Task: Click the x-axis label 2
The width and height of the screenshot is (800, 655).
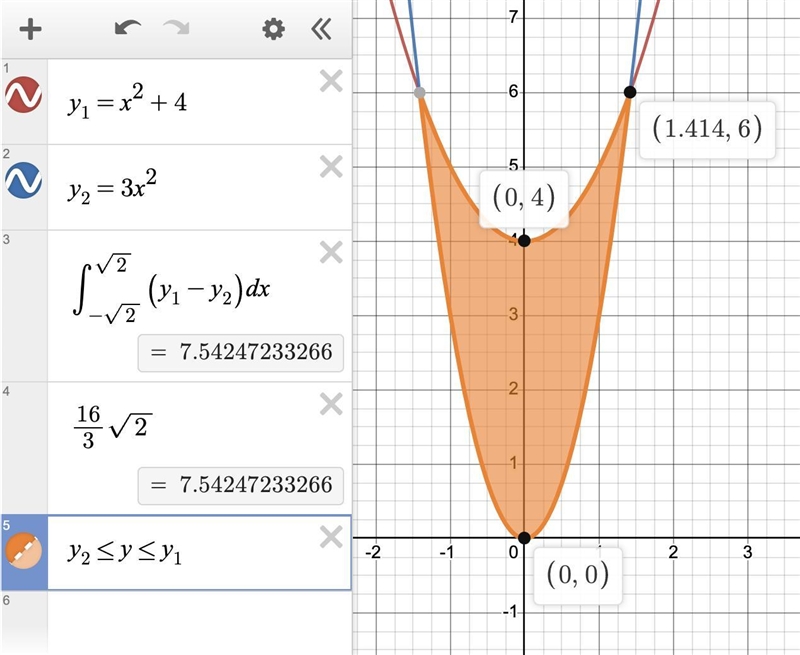Action: [673, 552]
